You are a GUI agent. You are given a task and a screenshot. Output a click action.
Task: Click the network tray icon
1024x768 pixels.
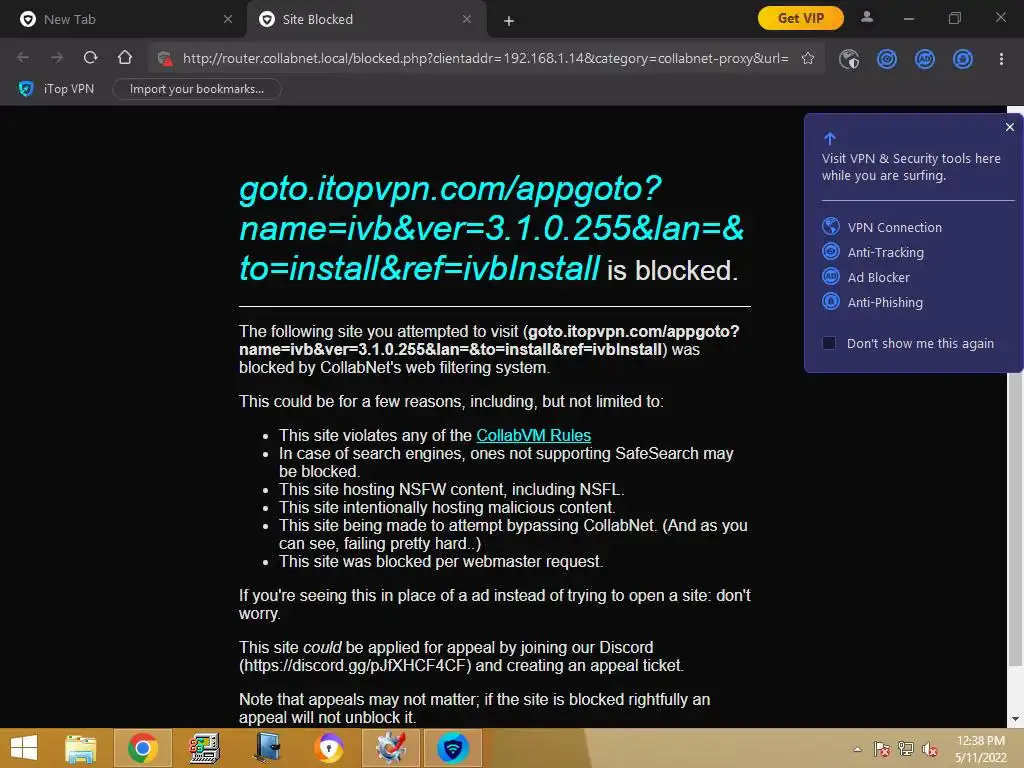point(906,749)
